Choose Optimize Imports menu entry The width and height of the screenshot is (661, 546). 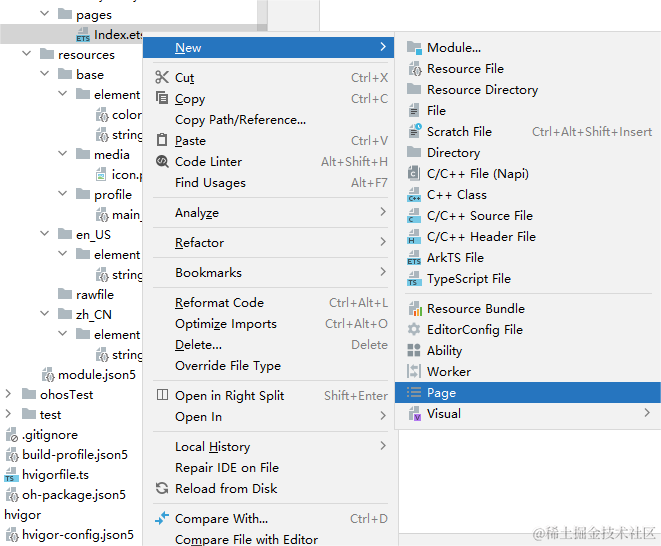[x=270, y=324]
